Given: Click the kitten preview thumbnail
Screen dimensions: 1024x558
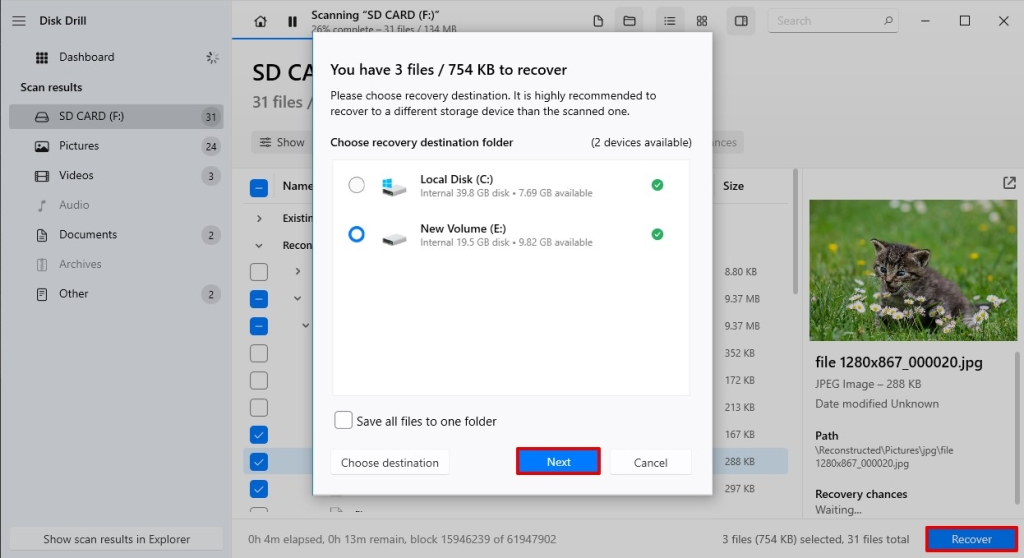Looking at the screenshot, I should 913,270.
